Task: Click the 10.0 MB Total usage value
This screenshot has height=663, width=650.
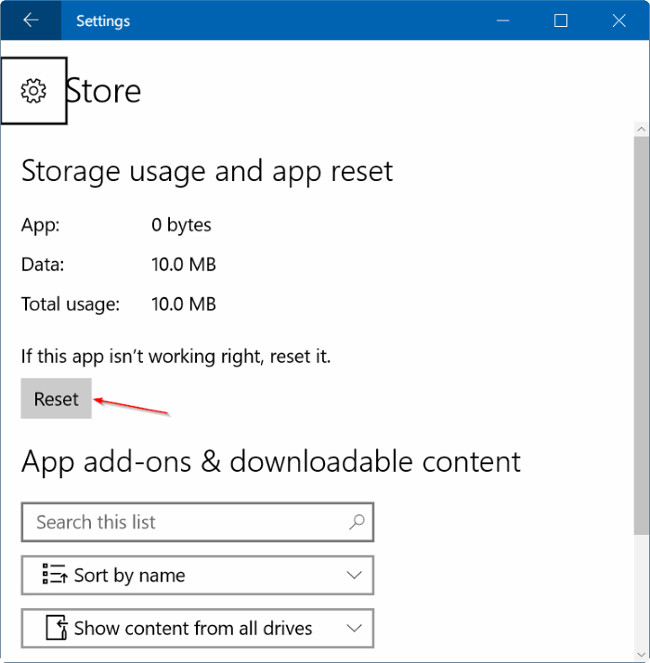Action: tap(184, 304)
